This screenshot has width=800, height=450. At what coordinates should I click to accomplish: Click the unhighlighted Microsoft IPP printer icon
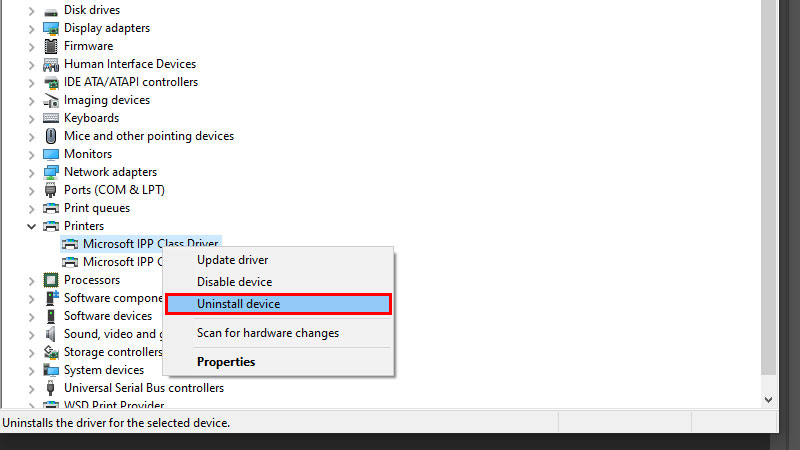[70, 262]
